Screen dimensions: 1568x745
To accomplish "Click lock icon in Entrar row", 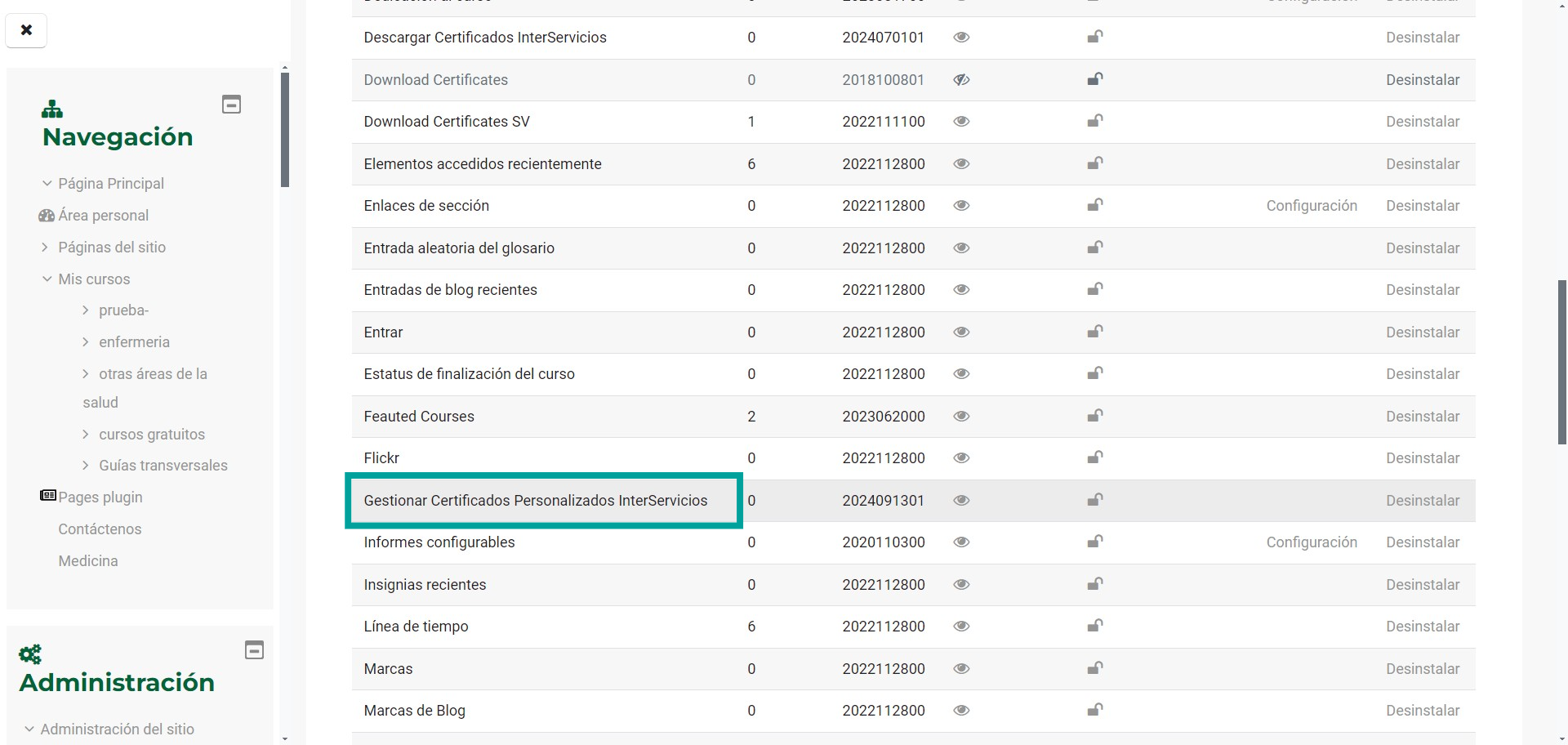I will tap(1095, 332).
